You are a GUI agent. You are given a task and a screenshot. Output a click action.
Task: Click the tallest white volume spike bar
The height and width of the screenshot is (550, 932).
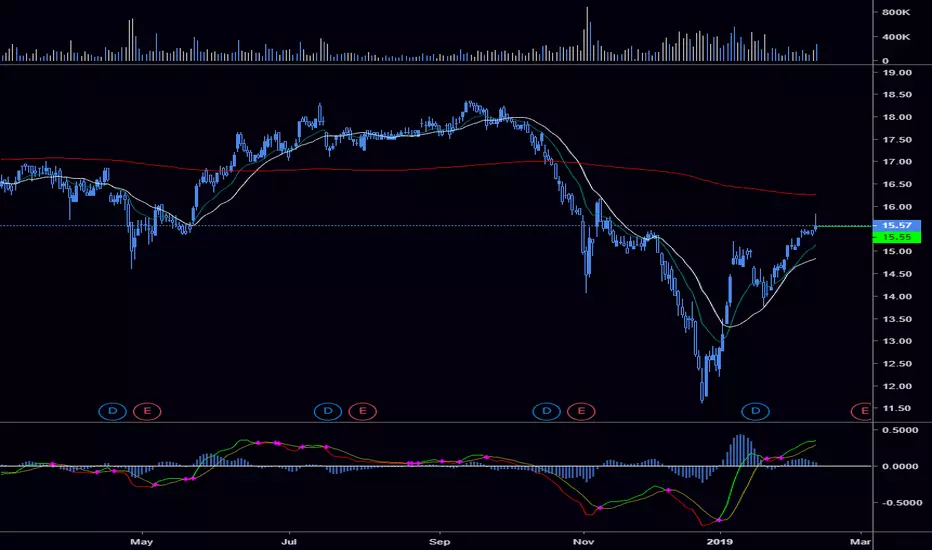point(587,34)
